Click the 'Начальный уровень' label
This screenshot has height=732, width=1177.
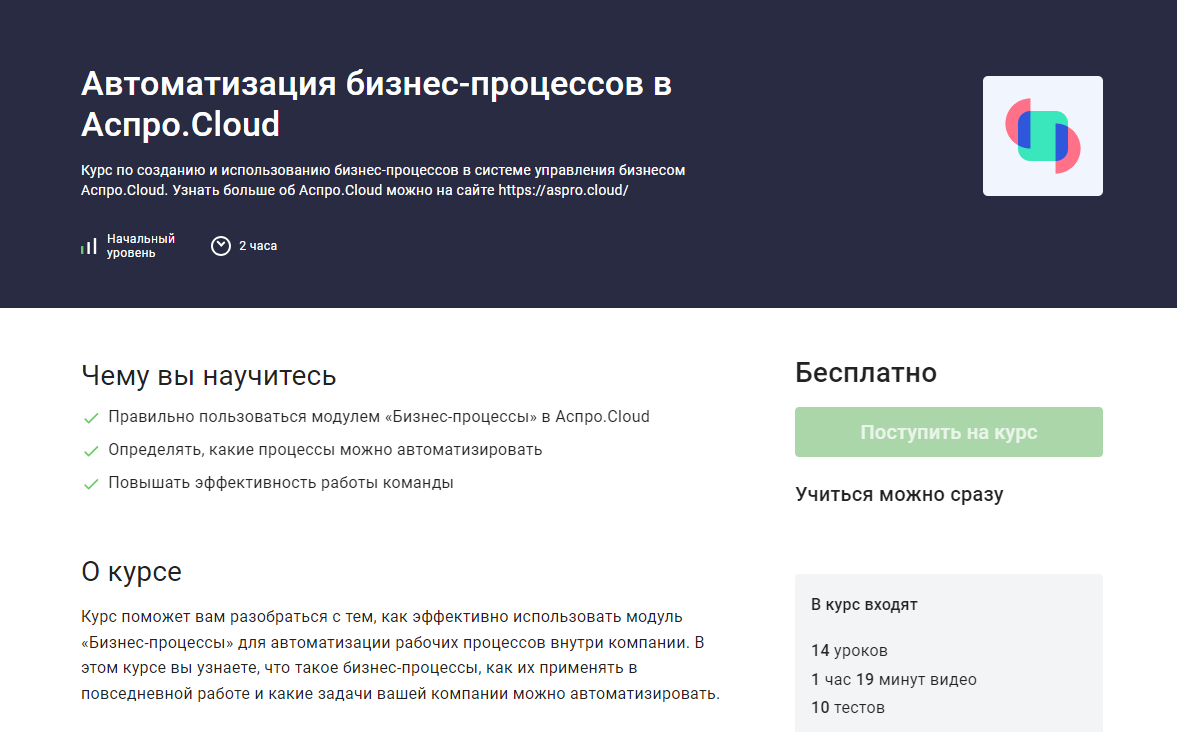point(140,246)
